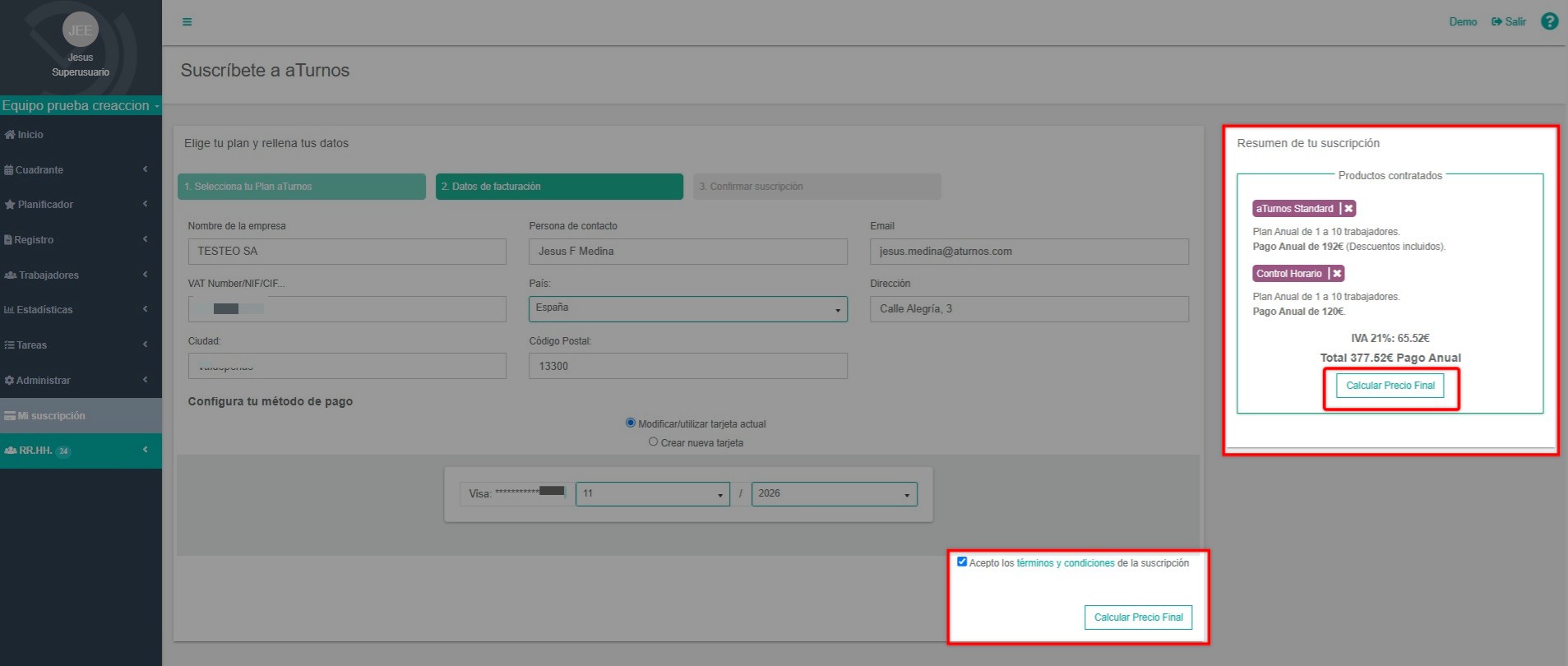Open the términos y condiciones link

click(x=1065, y=563)
